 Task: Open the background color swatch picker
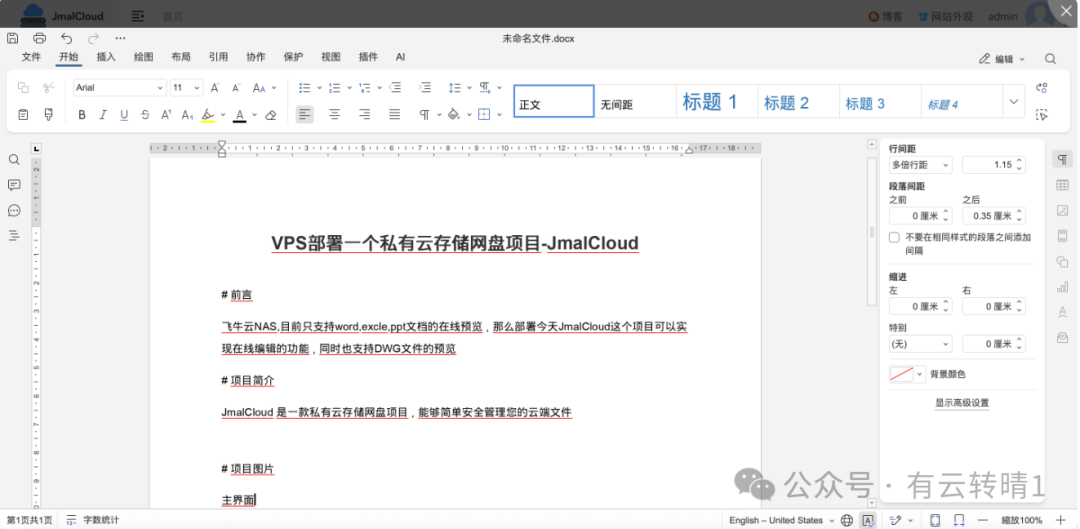click(x=906, y=374)
